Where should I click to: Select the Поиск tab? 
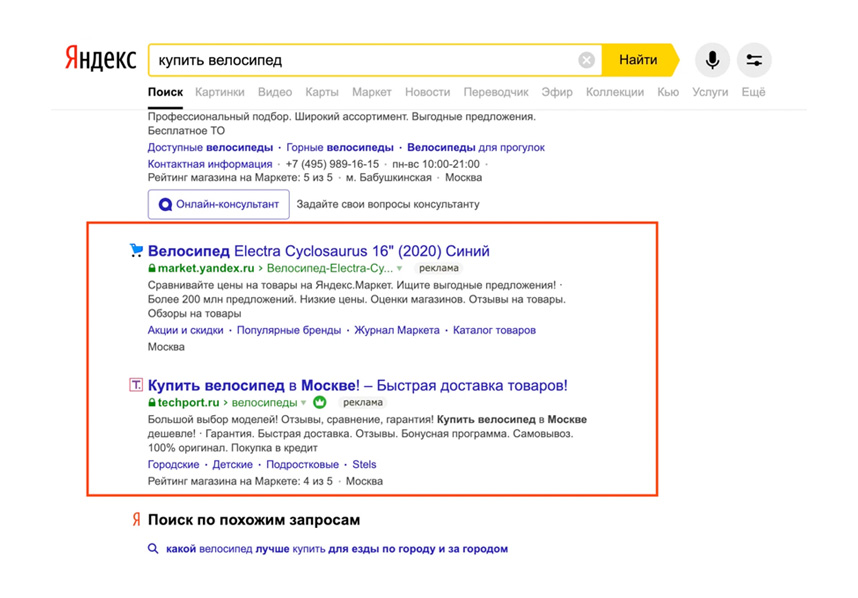pyautogui.click(x=165, y=92)
